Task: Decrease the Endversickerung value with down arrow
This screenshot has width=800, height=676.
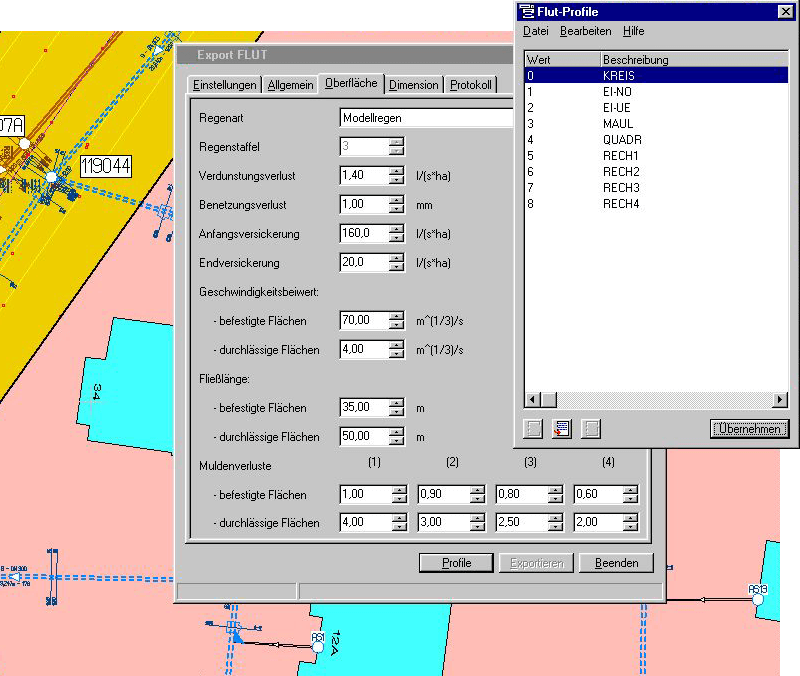Action: [397, 267]
